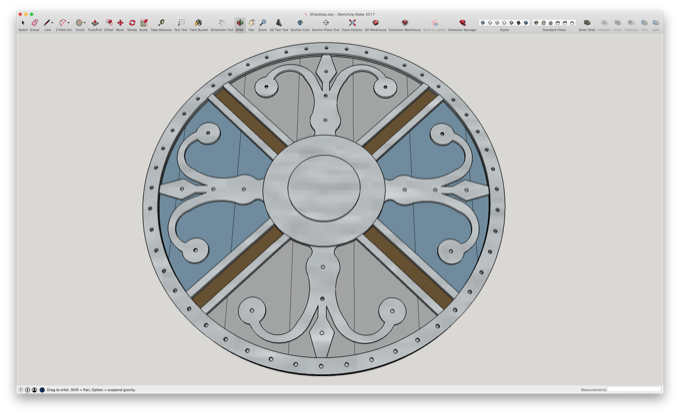This screenshot has height=415, width=680.
Task: Choose the Select arrow tool
Action: [23, 23]
